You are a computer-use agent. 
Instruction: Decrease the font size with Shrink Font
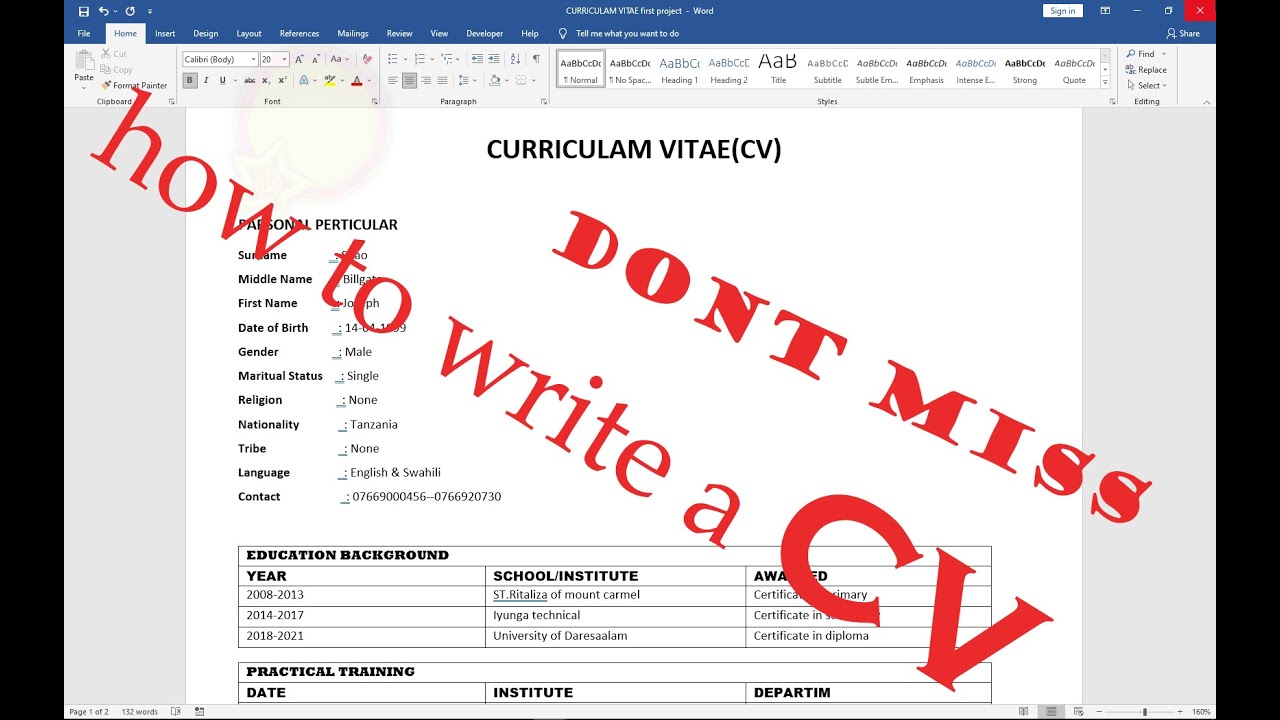coord(314,59)
